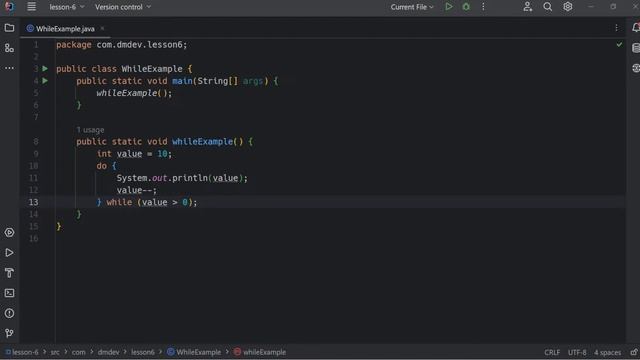The width and height of the screenshot is (640, 360).
Task: Click the System.out.println(value) statement
Action: click(182, 178)
